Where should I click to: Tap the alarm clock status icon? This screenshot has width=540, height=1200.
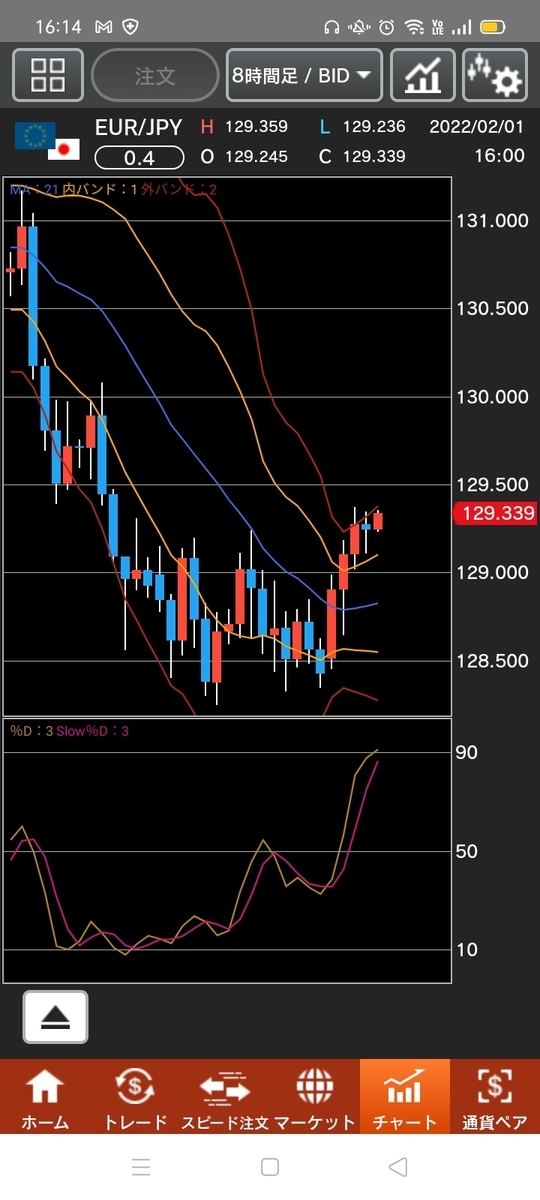pyautogui.click(x=386, y=27)
